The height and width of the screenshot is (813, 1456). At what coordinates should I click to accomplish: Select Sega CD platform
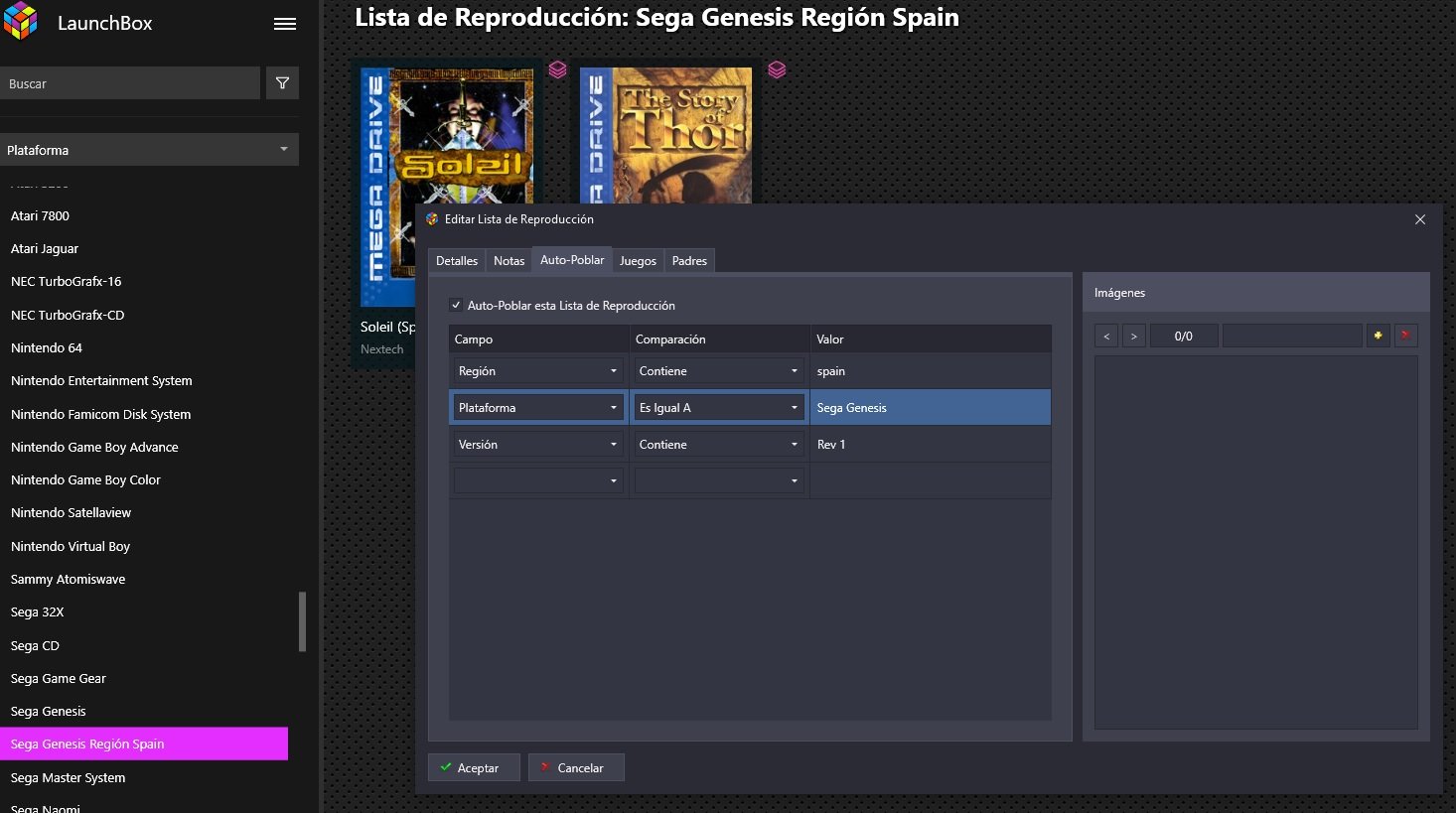pos(35,645)
